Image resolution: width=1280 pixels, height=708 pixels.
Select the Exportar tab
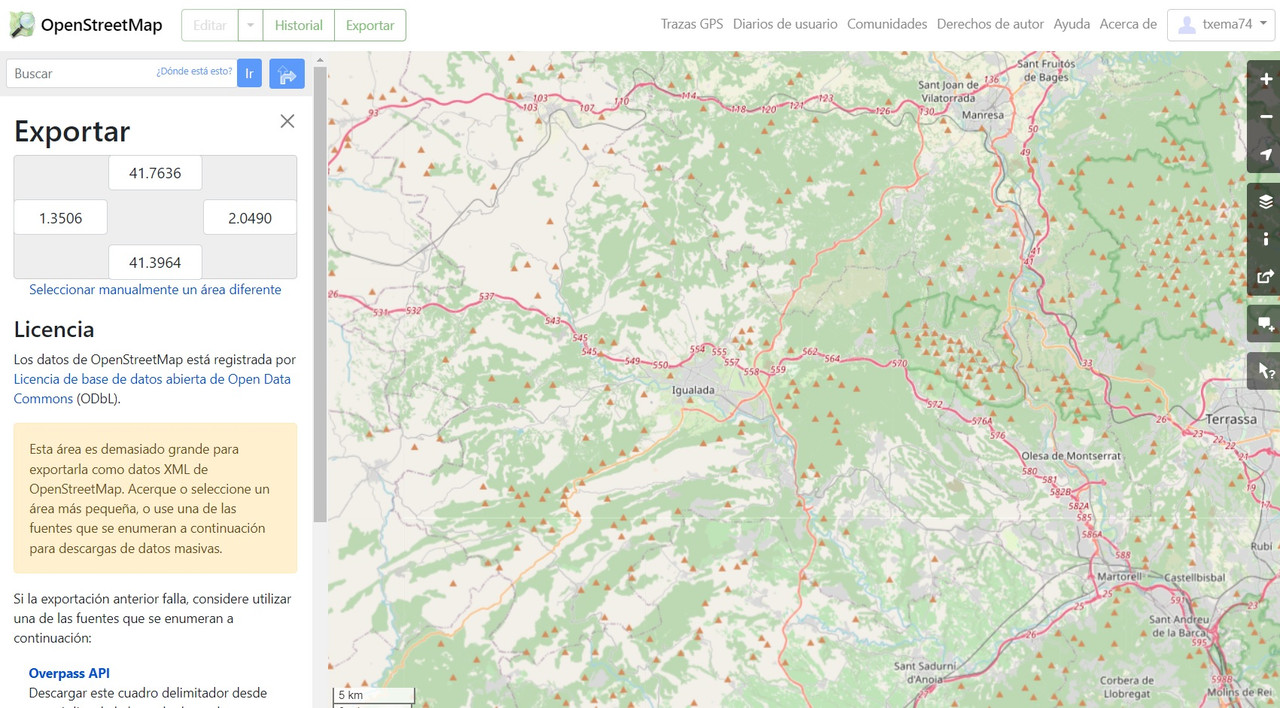[370, 25]
